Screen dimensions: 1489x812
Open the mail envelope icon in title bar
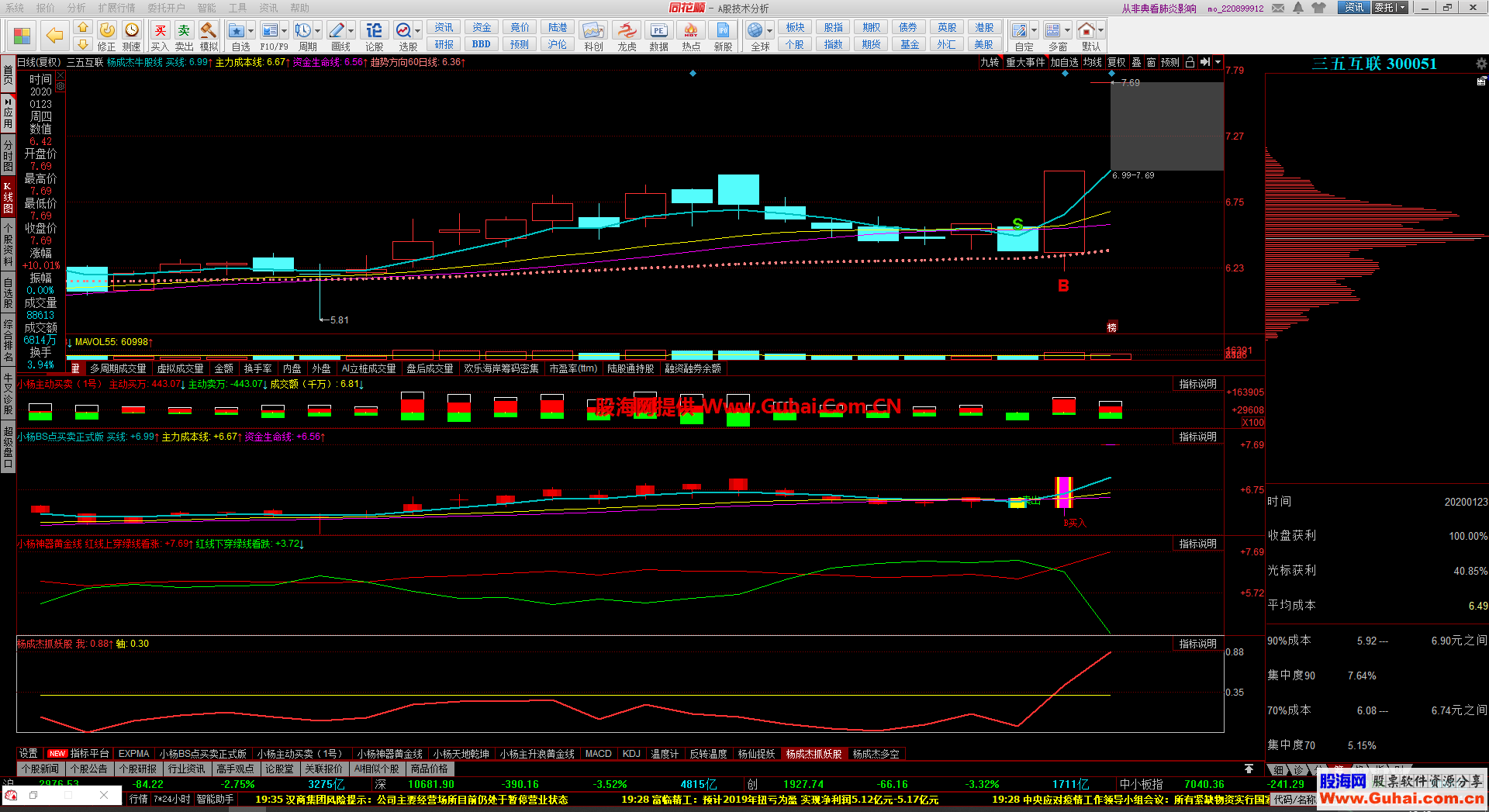1278,8
